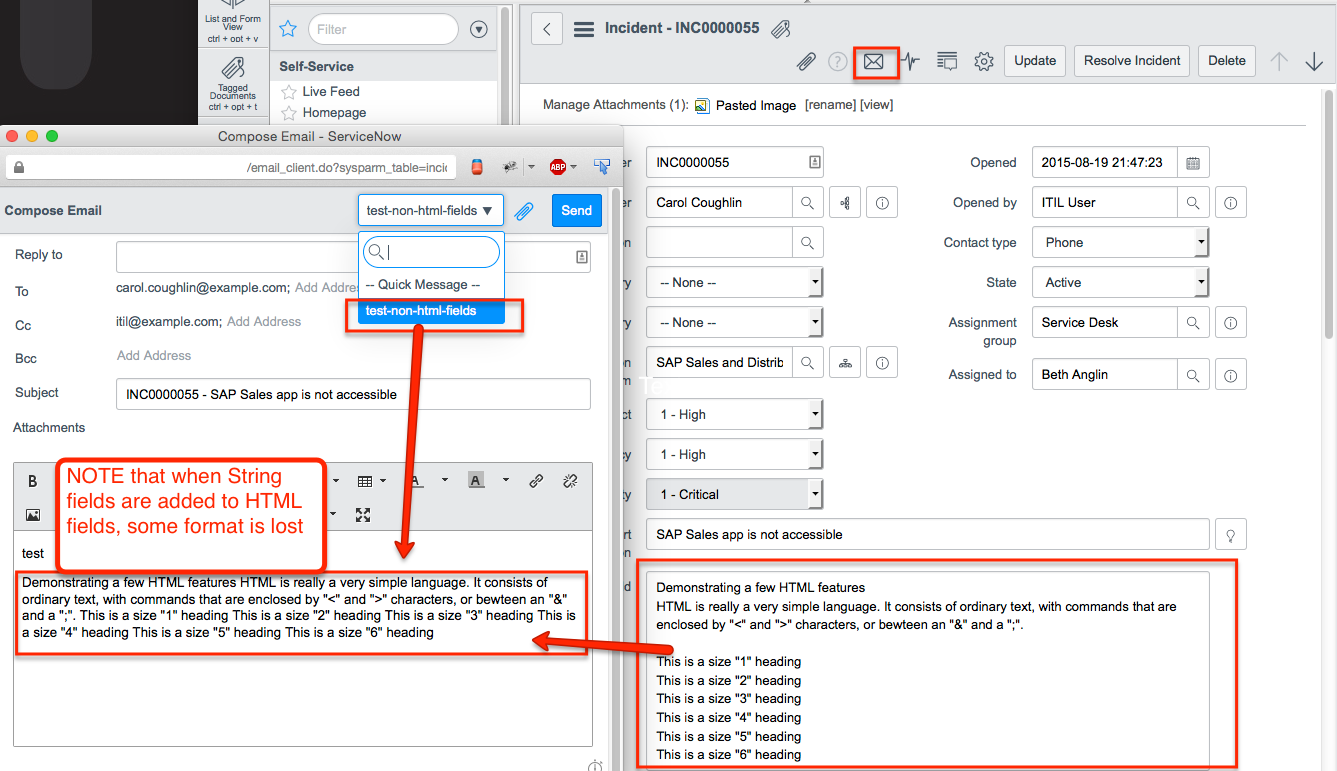Click the rename link for the Pasted Image attachment

tap(830, 104)
